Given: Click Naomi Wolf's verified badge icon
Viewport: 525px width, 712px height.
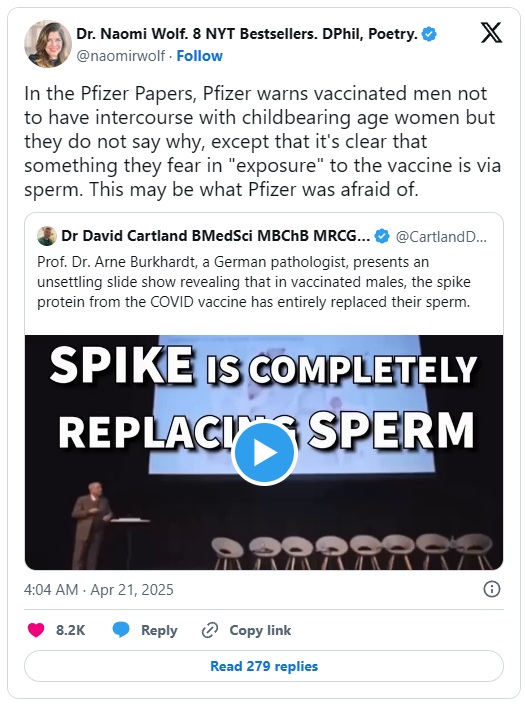Looking at the screenshot, I should [429, 34].
